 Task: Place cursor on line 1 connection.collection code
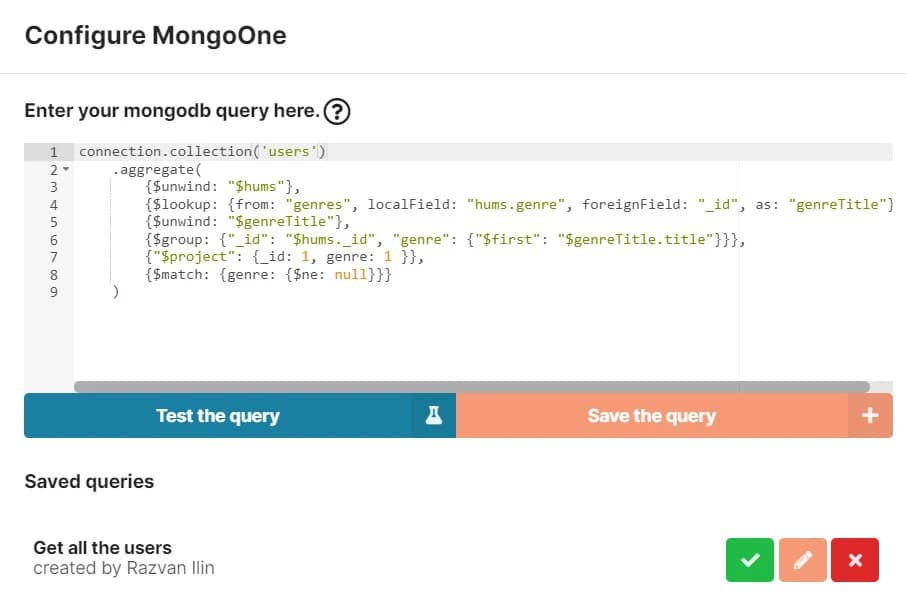(202, 152)
